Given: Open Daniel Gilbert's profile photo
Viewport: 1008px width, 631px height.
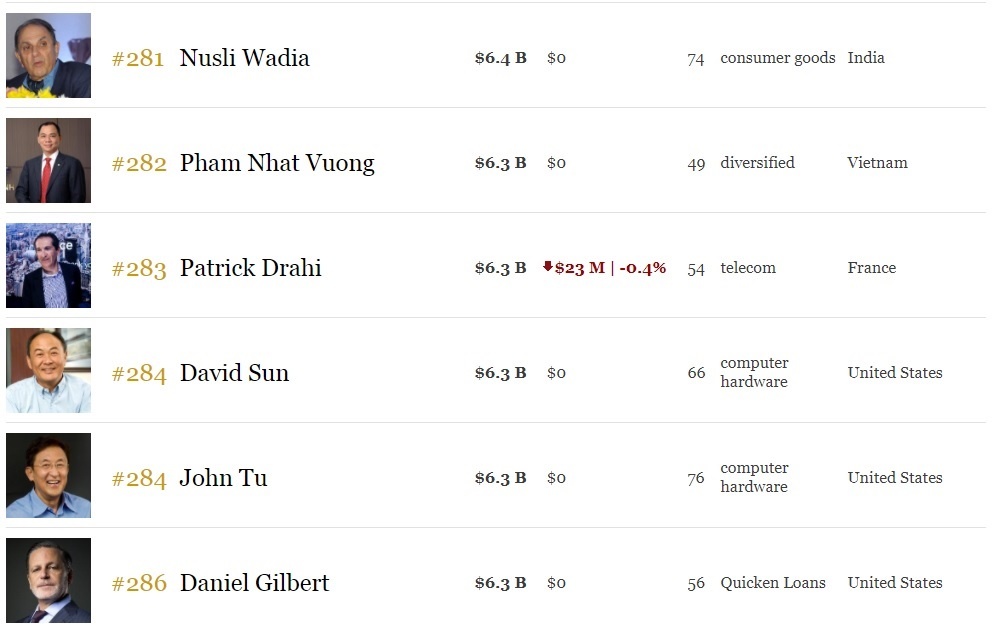Looking at the screenshot, I should pyautogui.click(x=48, y=581).
